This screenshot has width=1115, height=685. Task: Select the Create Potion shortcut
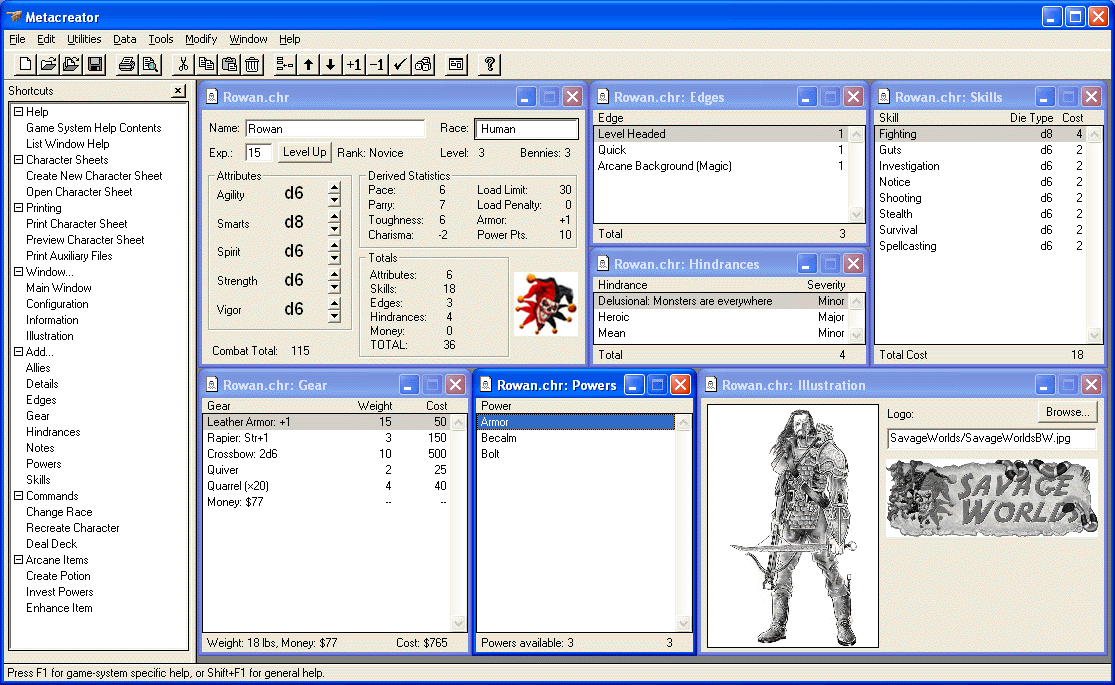58,575
